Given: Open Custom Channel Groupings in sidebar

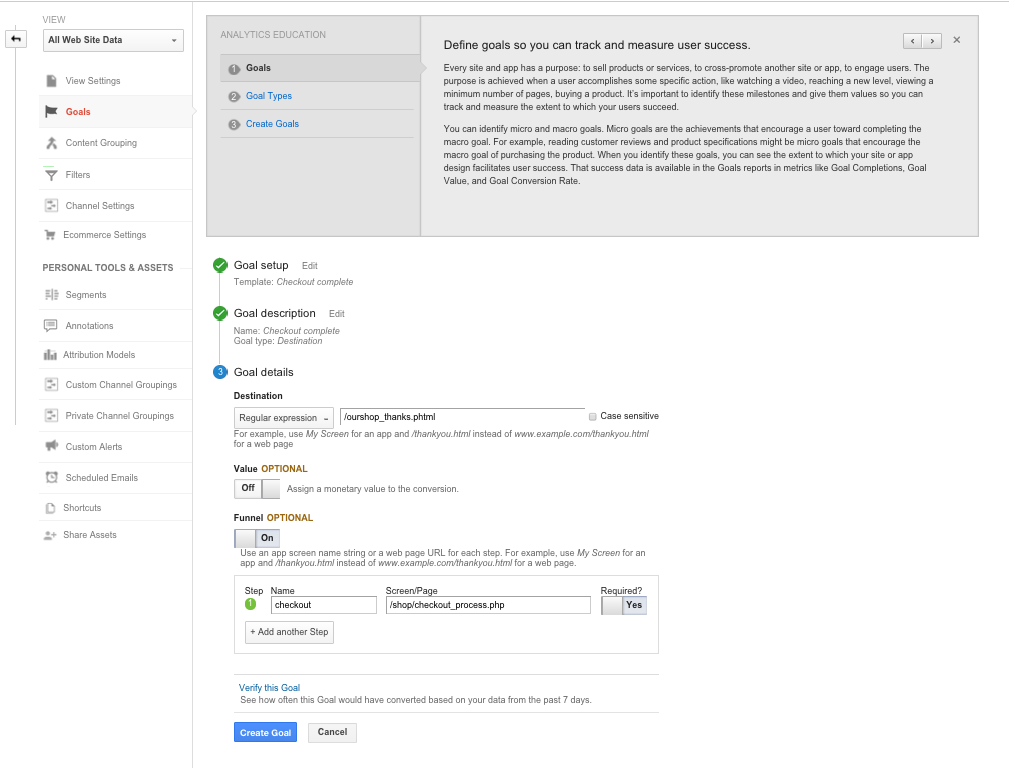Looking at the screenshot, I should click(x=121, y=384).
